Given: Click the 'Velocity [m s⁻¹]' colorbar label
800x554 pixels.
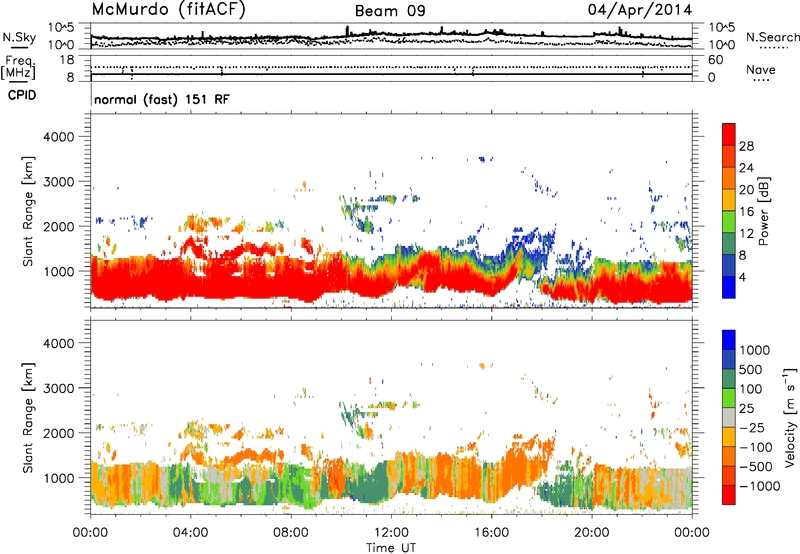Looking at the screenshot, I should (x=790, y=417).
